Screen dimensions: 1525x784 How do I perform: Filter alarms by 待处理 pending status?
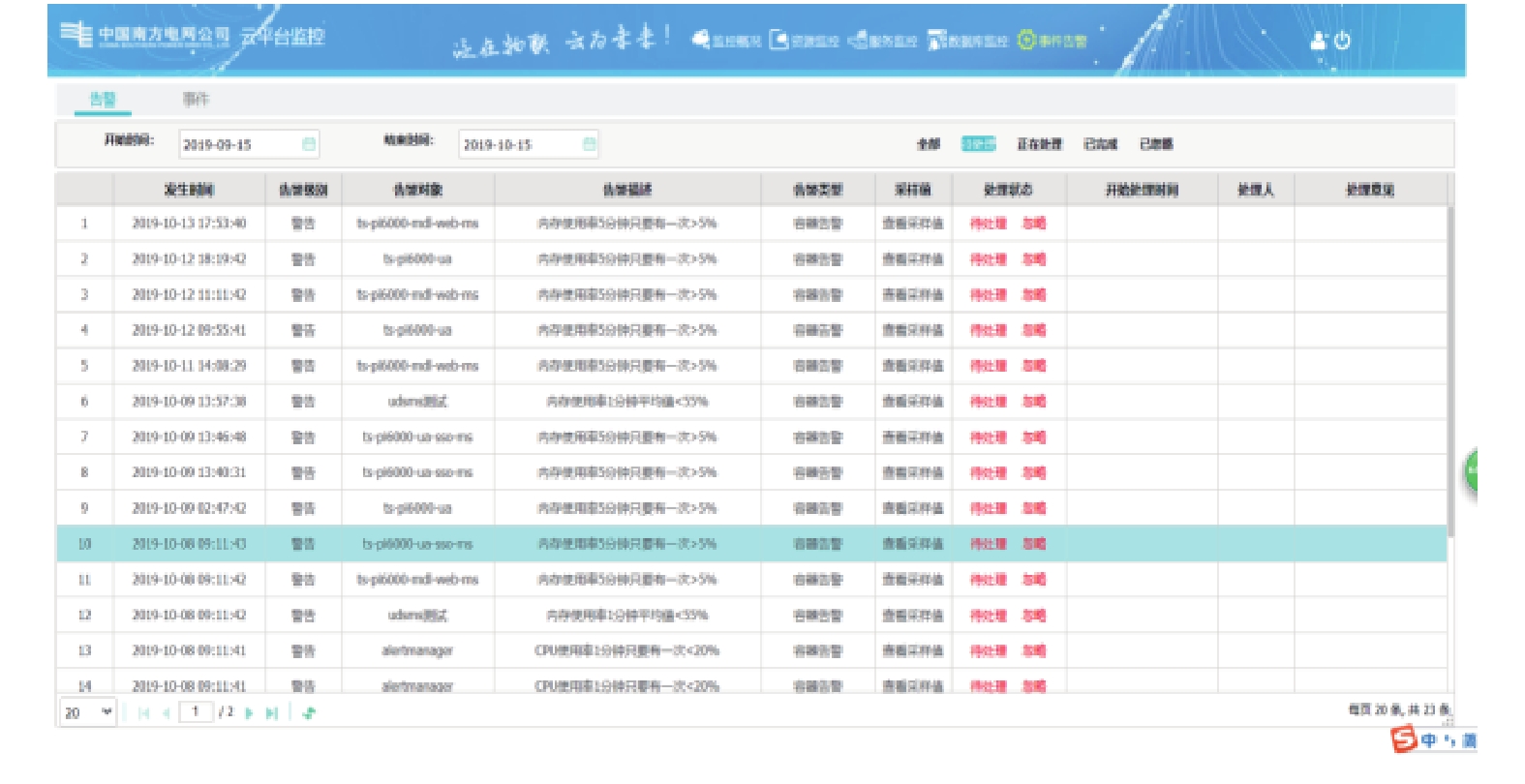tap(978, 144)
